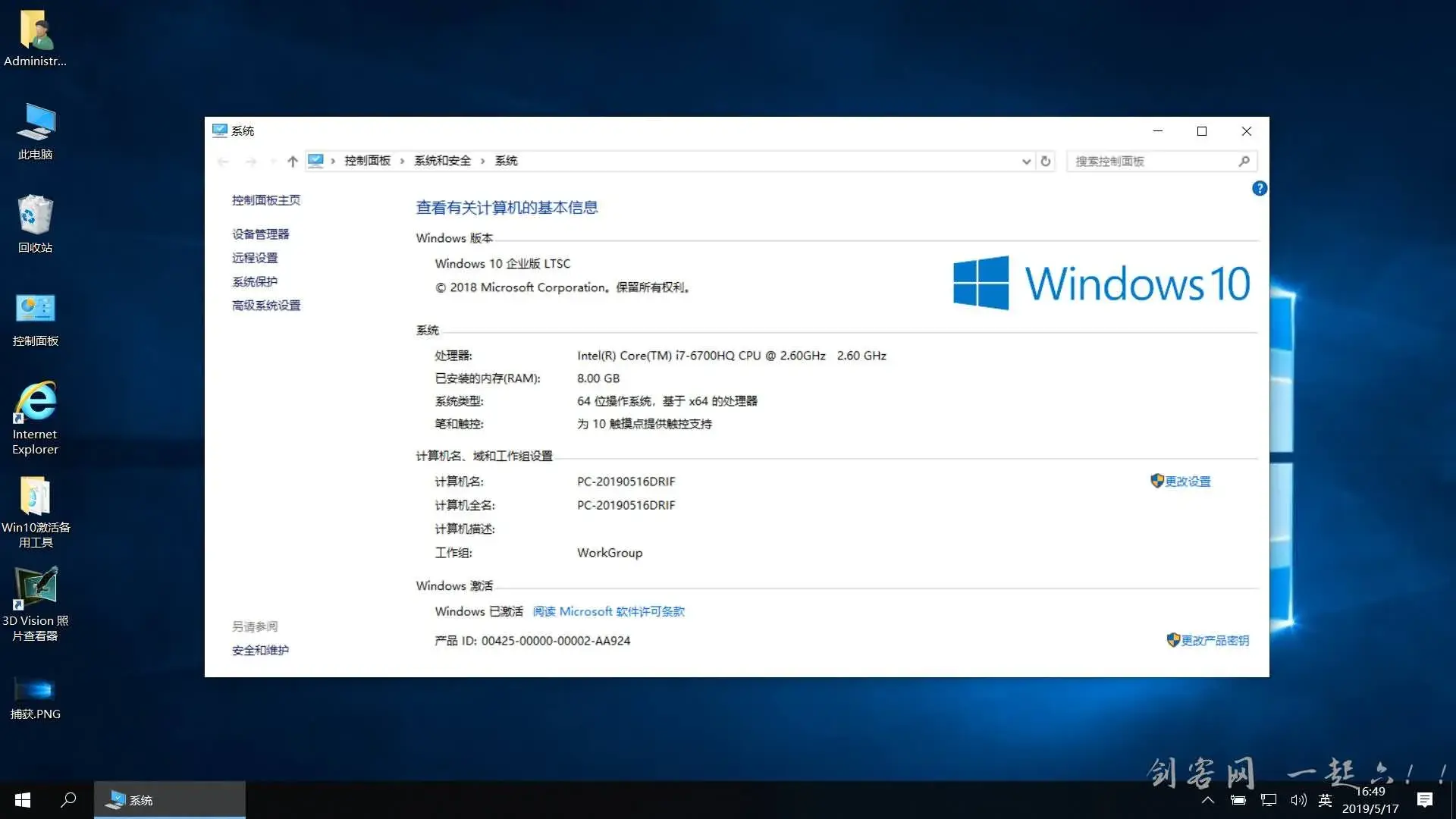
Task: Select 系统 breadcrumb in address bar
Action: pos(506,161)
